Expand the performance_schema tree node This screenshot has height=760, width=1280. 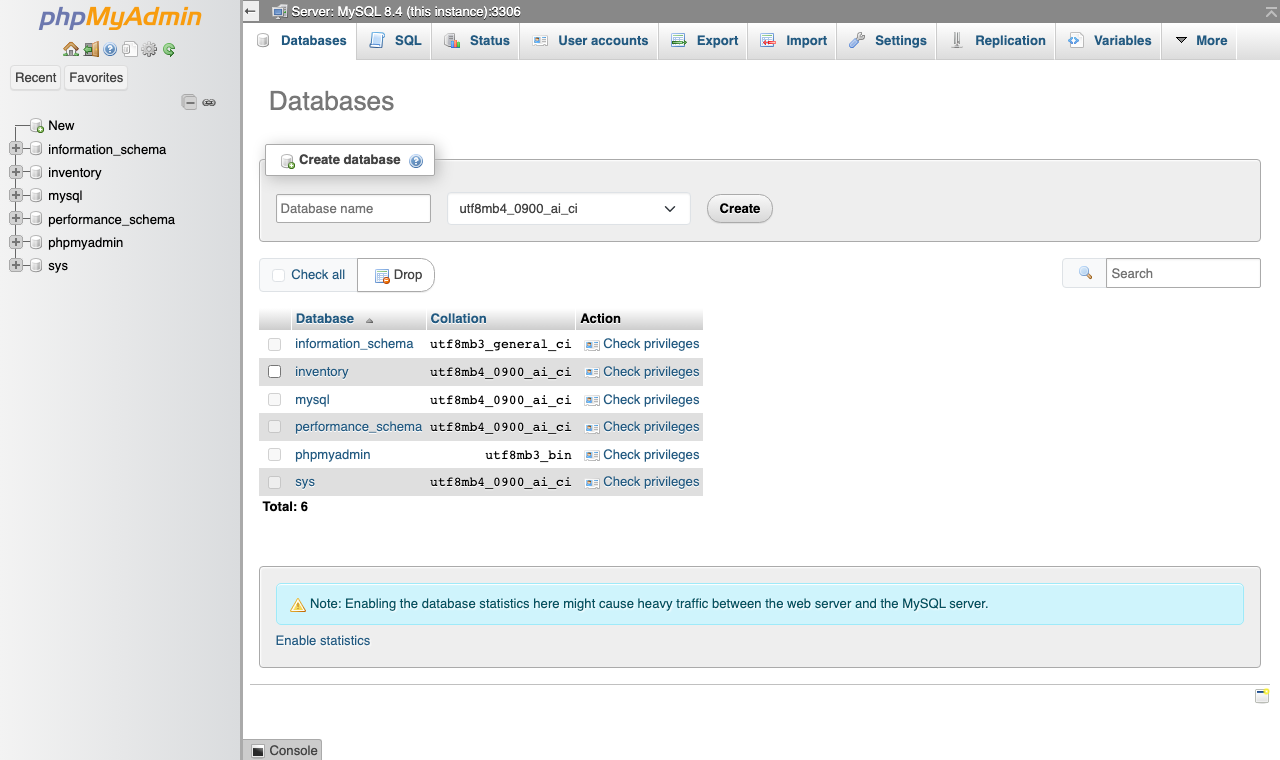[x=15, y=219]
